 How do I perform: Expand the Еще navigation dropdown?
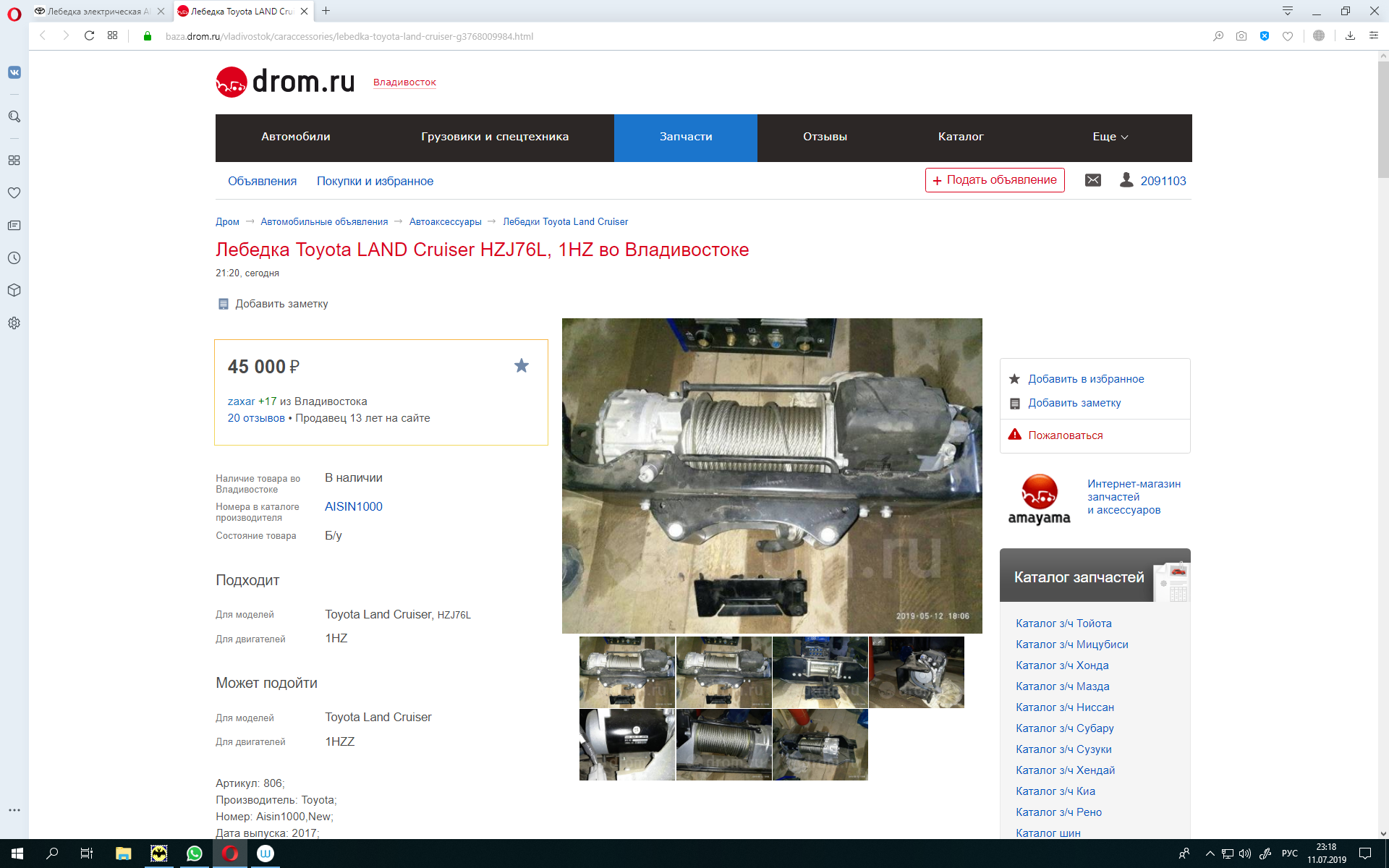point(1110,137)
